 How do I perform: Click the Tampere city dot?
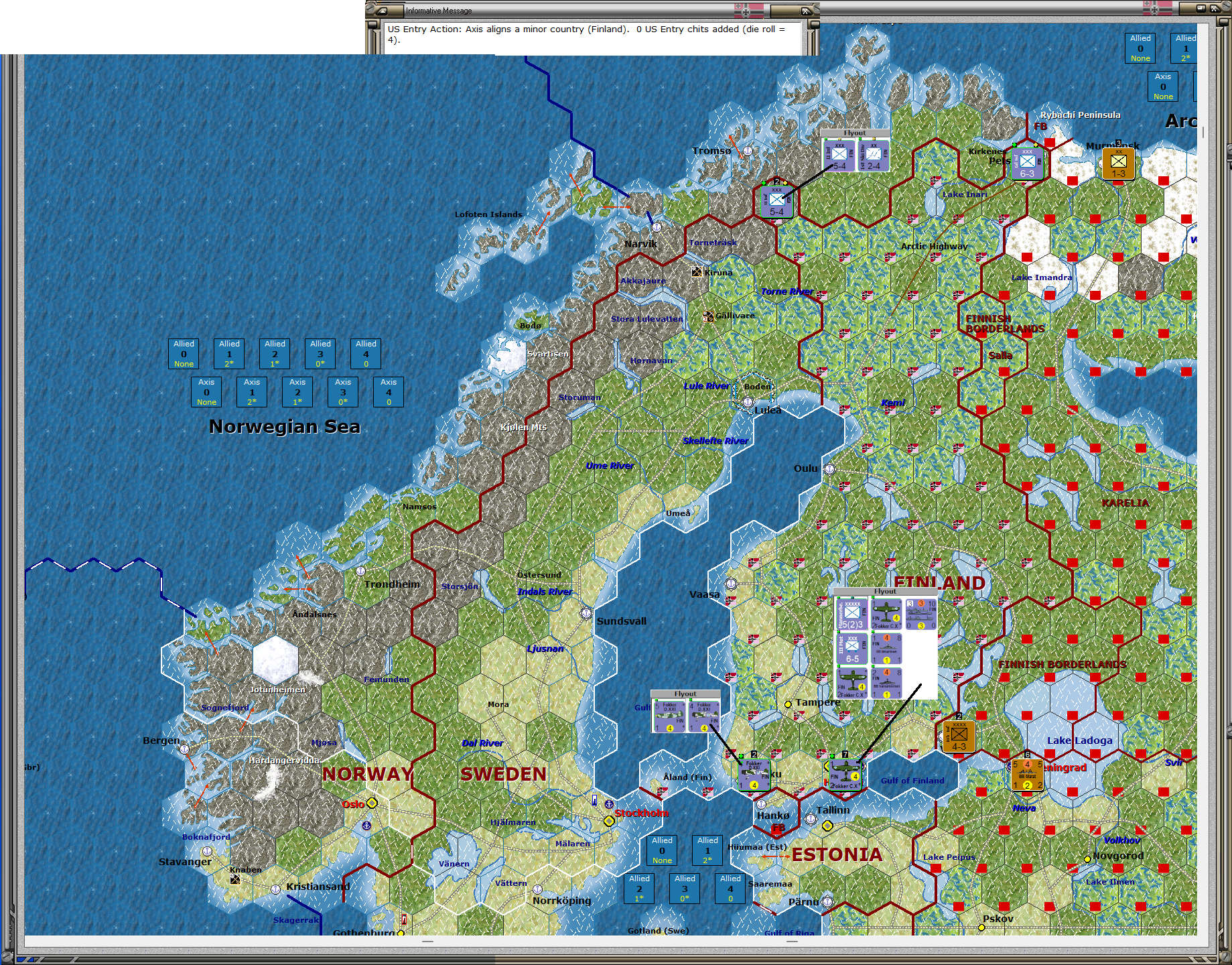tap(789, 704)
